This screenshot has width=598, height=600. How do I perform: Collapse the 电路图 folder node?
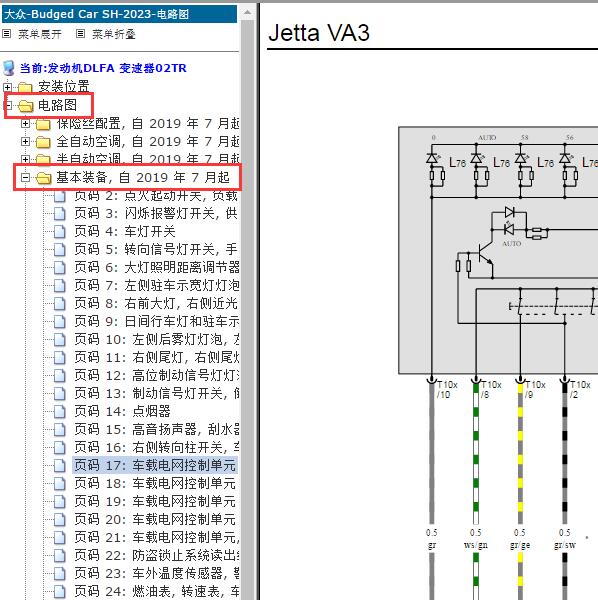pos(8,105)
